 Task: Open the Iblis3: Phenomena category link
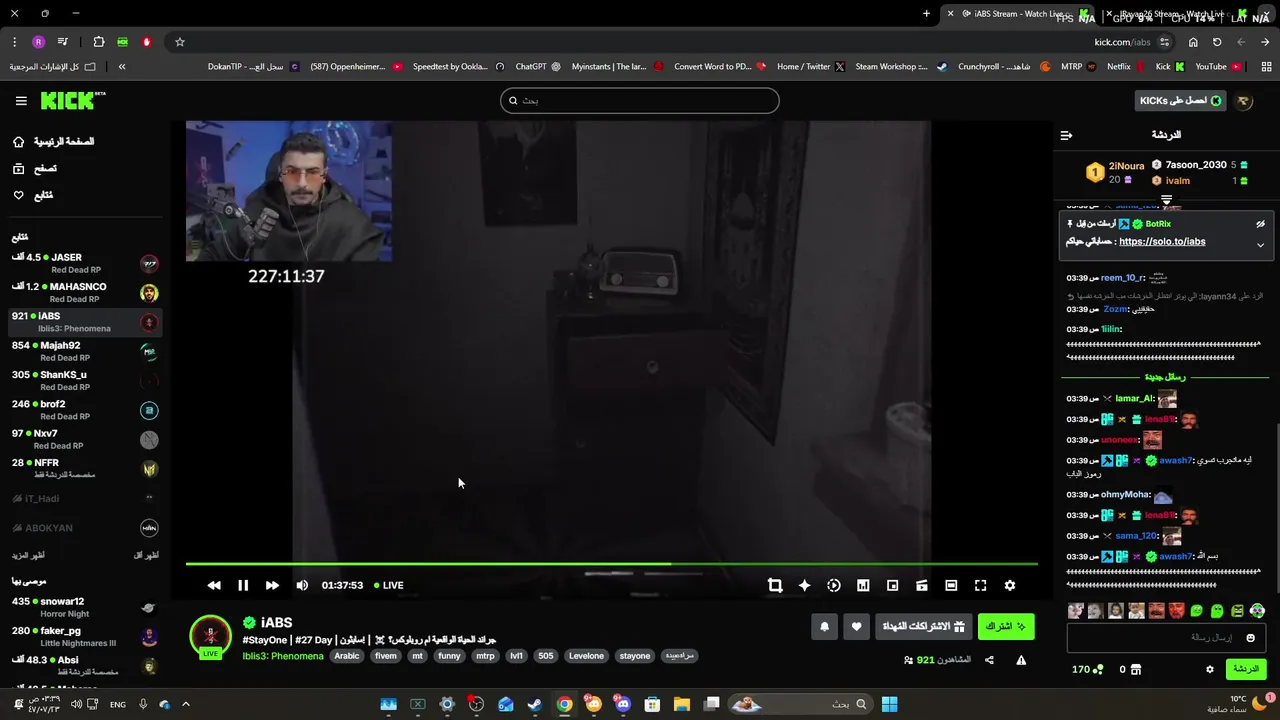point(283,656)
